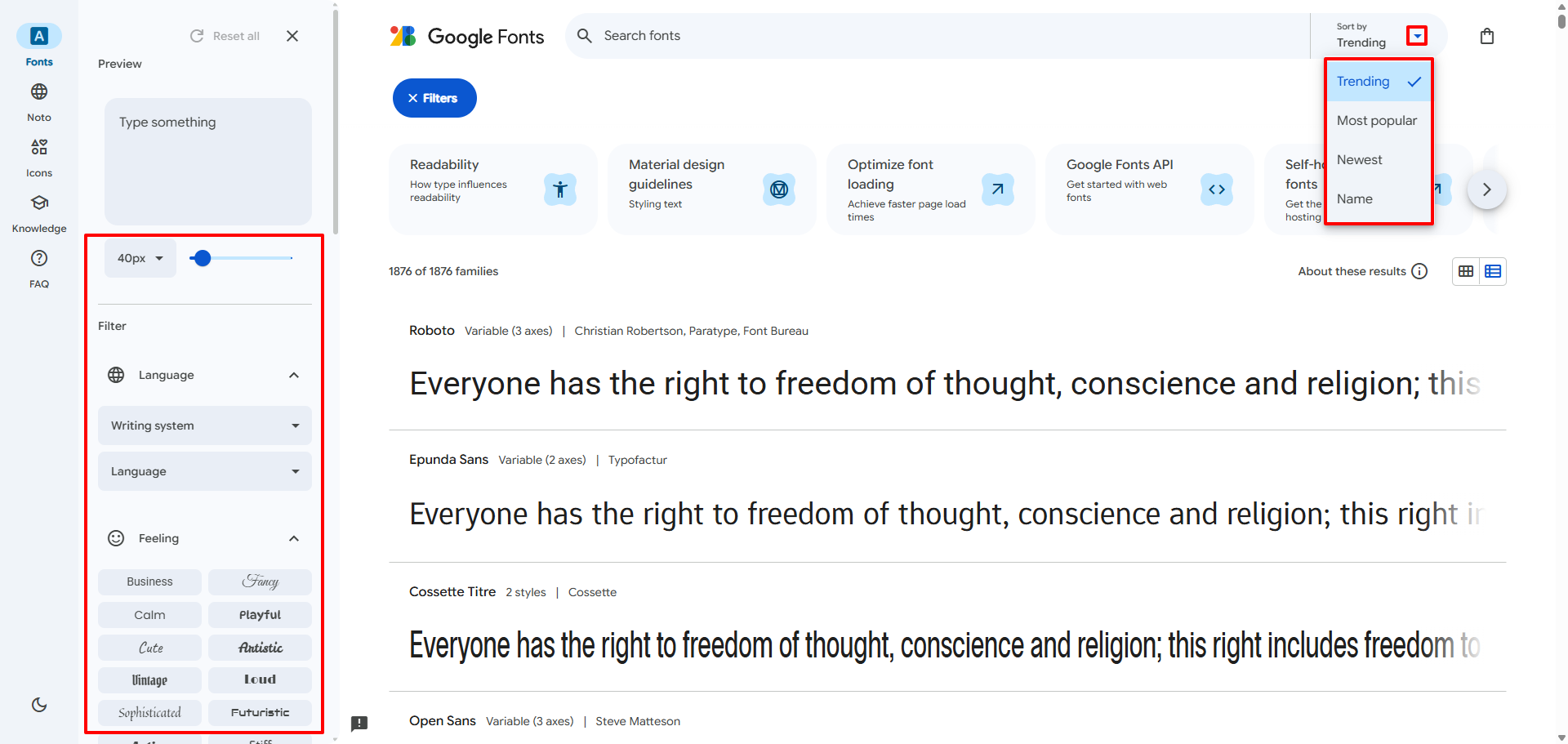Adjust the font size slider

tap(202, 257)
